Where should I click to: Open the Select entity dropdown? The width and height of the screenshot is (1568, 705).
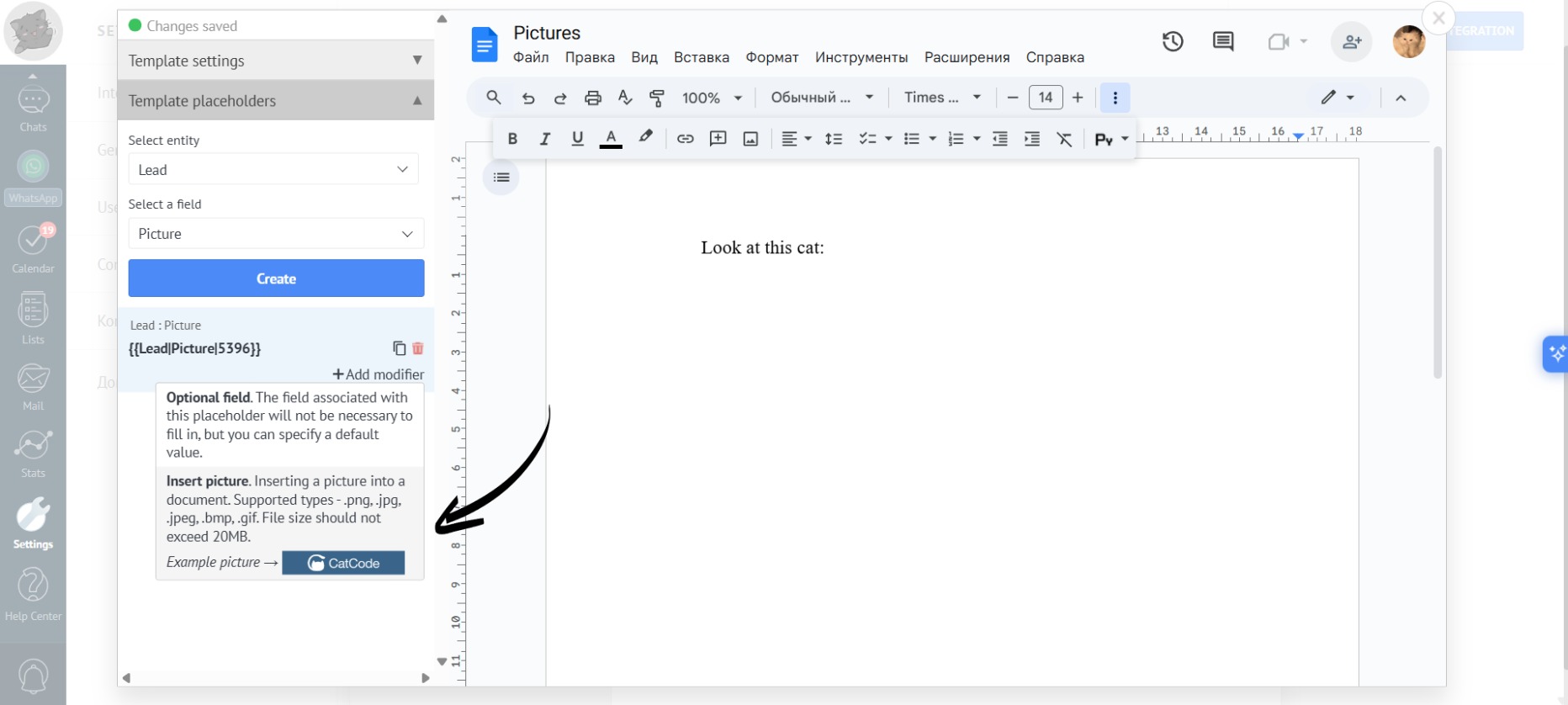tap(273, 170)
